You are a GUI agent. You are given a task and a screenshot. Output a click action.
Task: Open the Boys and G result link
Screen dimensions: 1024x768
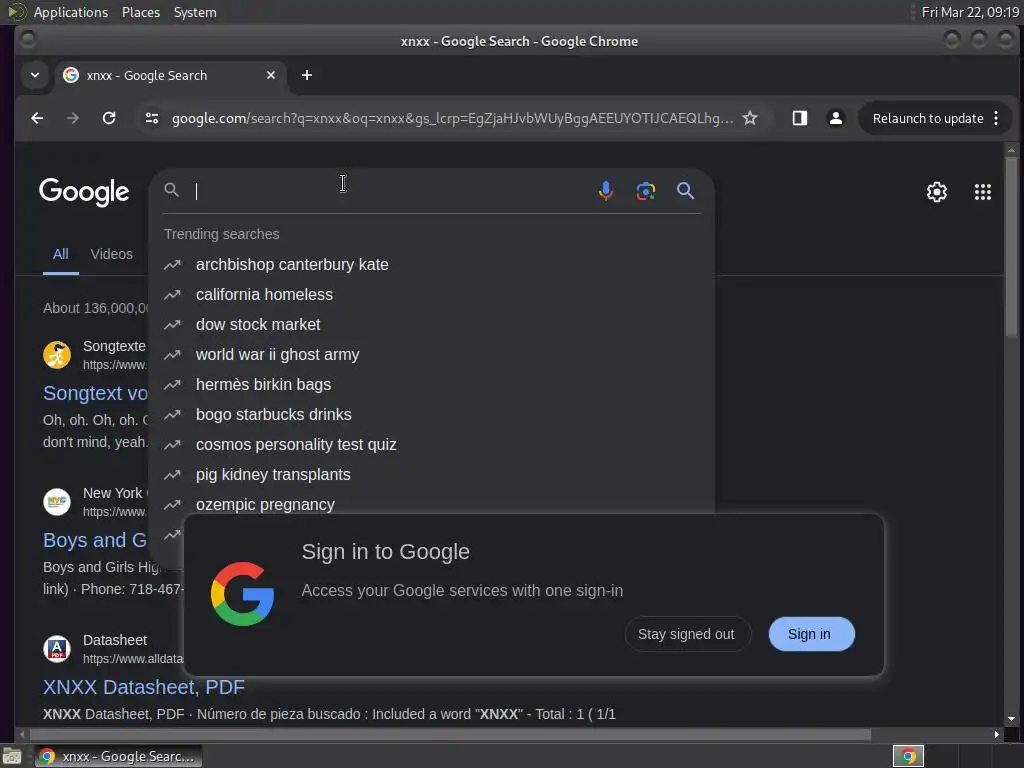pyautogui.click(x=95, y=540)
